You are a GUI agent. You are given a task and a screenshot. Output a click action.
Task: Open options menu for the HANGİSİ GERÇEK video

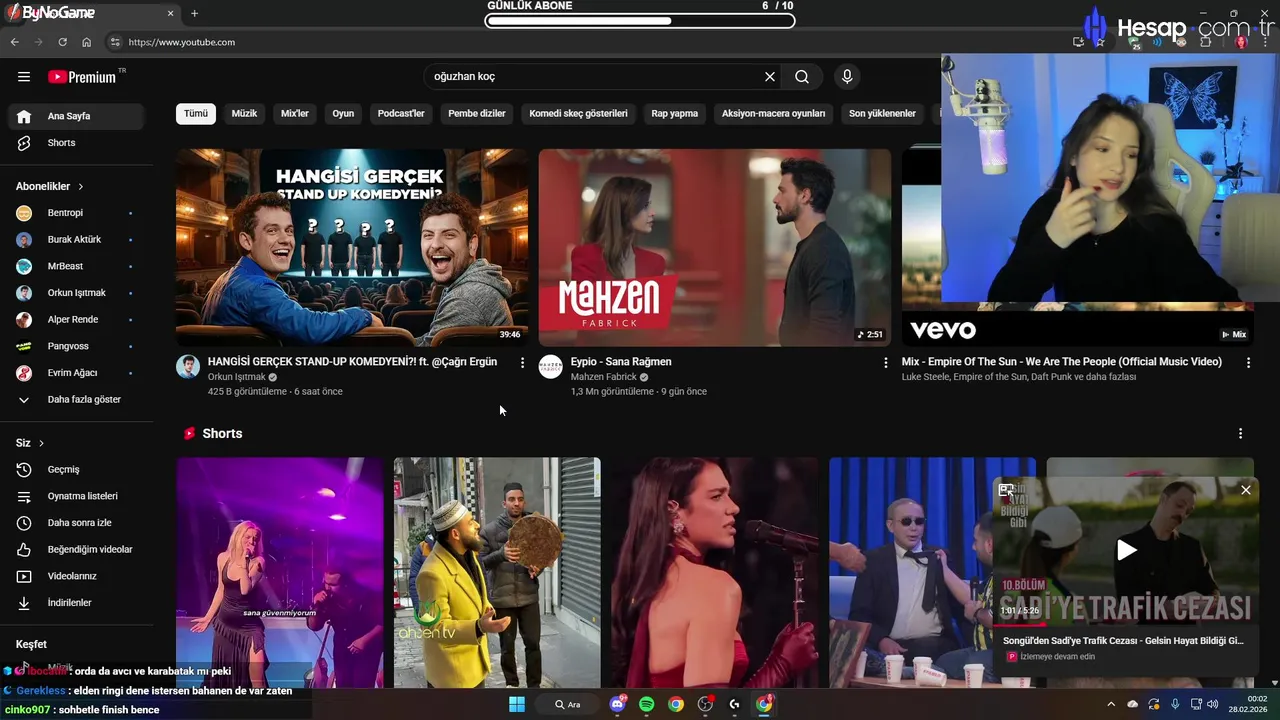coord(522,363)
